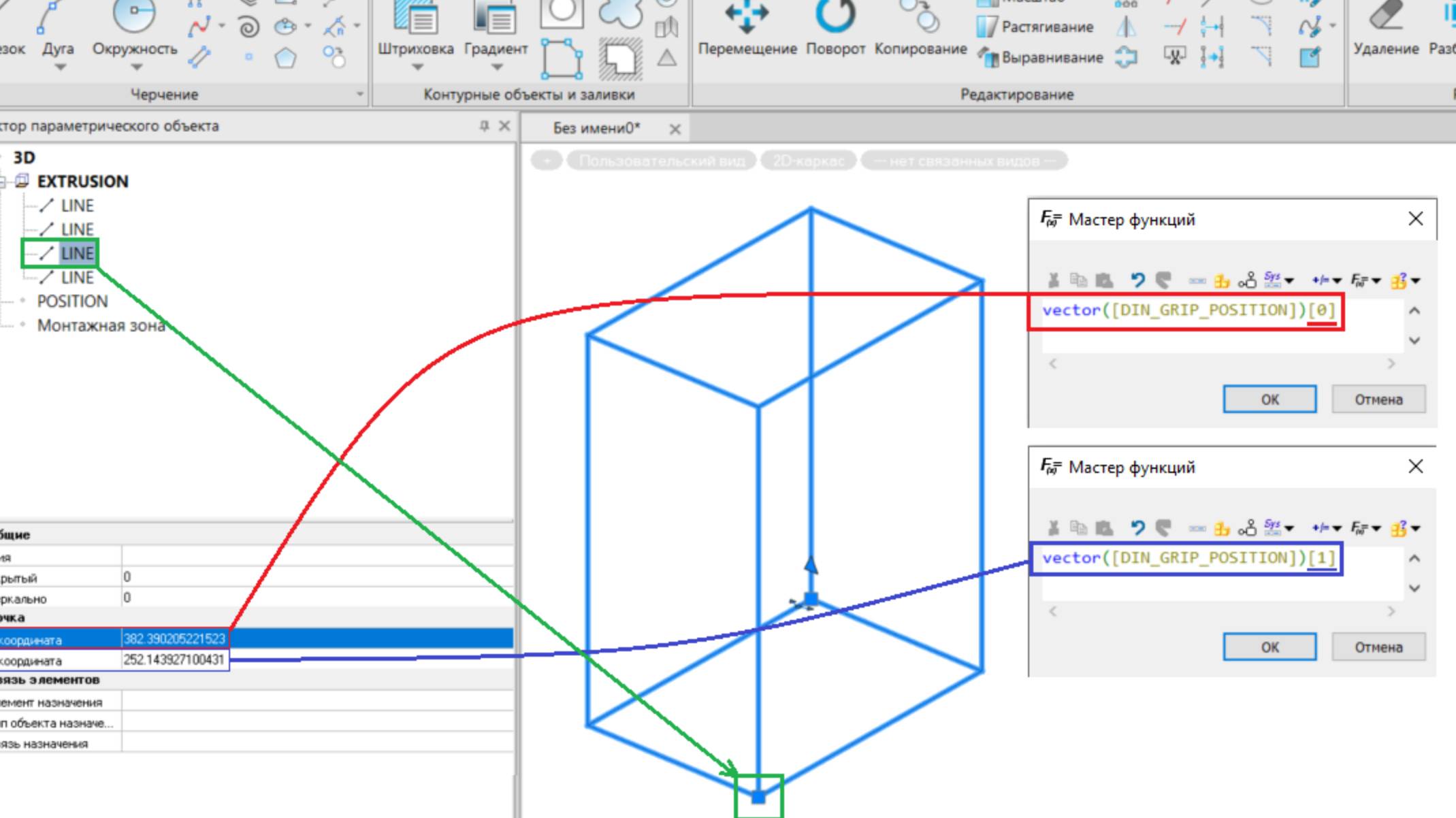Switch to the Без имени0* document tab
This screenshot has height=818, width=1456.
596,128
